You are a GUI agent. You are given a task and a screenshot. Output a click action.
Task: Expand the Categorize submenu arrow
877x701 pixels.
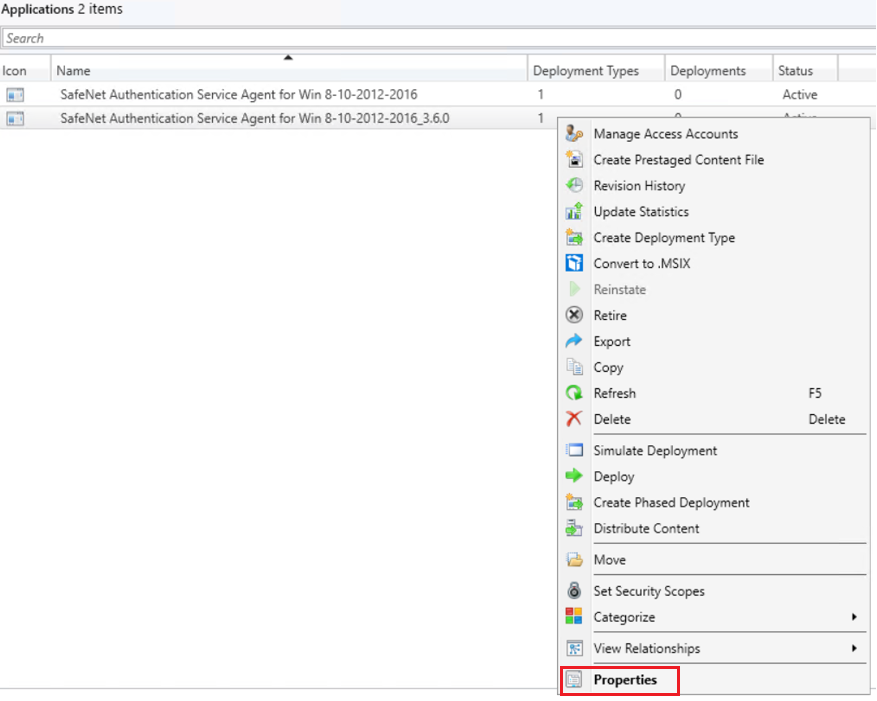(x=854, y=617)
